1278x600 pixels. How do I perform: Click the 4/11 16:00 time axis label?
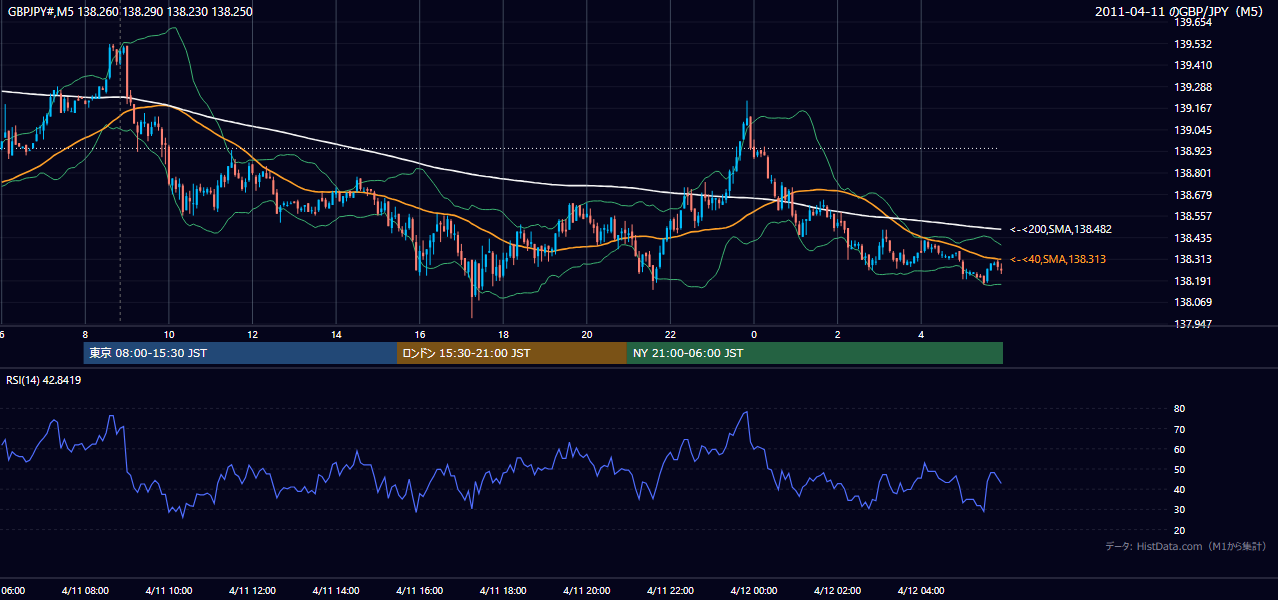[419, 590]
